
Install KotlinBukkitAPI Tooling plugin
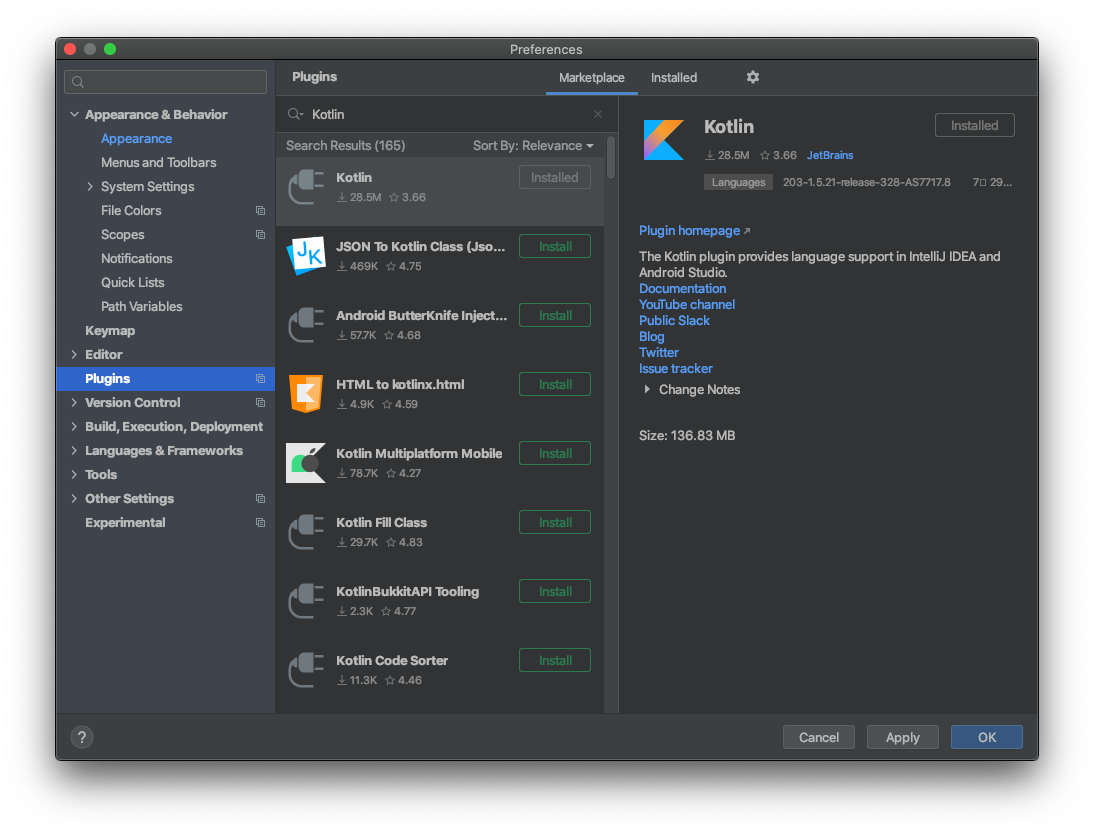555,592
